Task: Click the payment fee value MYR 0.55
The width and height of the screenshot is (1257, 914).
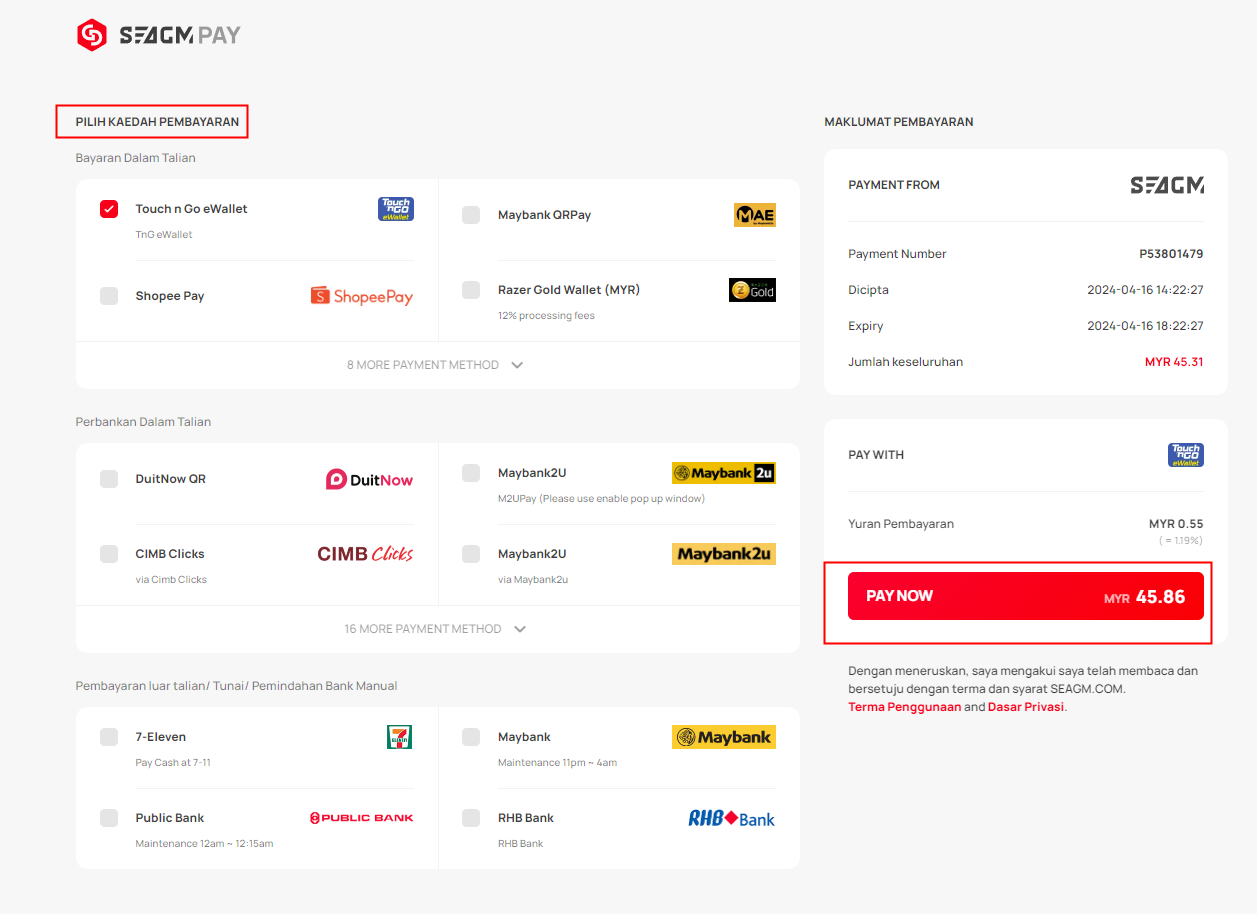Action: [1176, 524]
